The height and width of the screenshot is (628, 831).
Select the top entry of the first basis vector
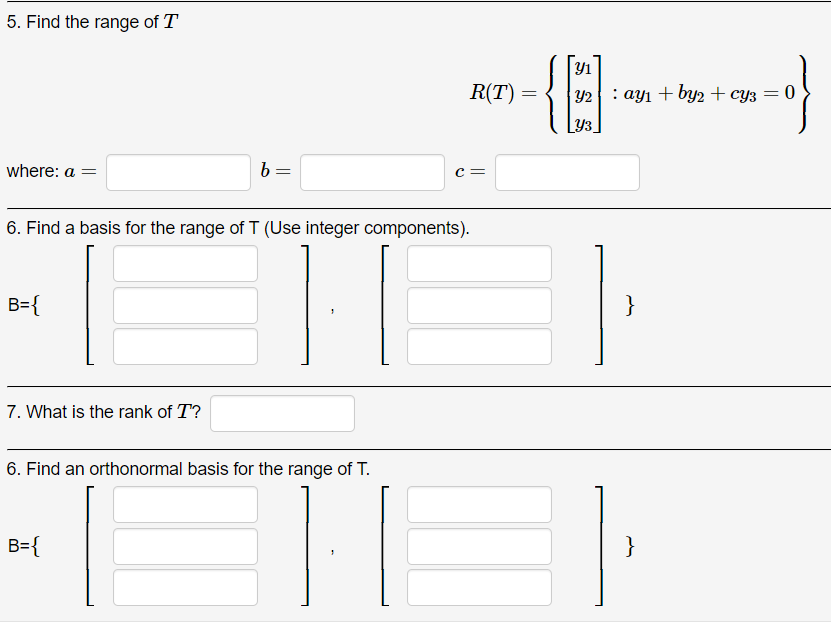click(x=185, y=263)
